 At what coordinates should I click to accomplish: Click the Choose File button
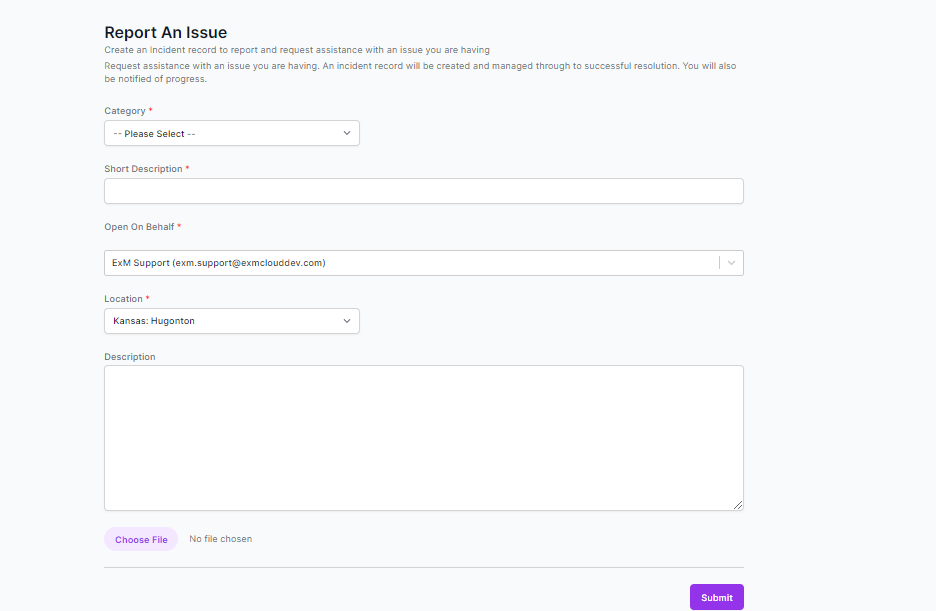tap(141, 539)
